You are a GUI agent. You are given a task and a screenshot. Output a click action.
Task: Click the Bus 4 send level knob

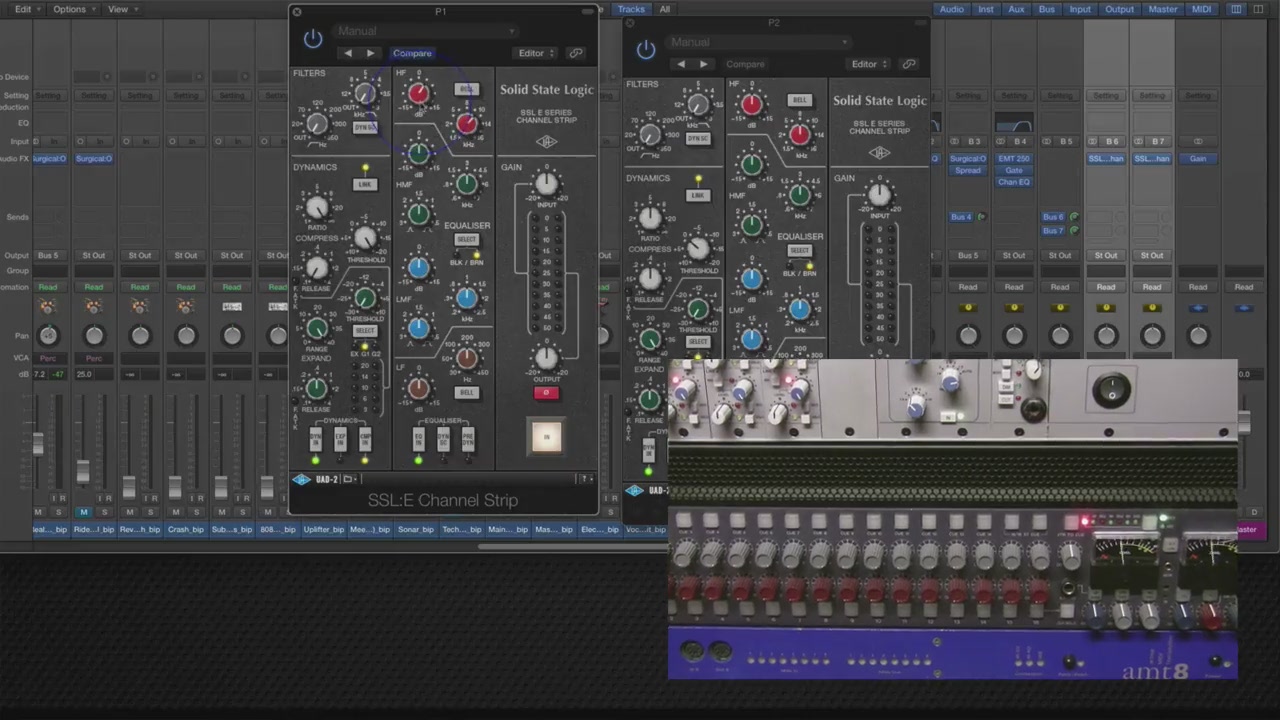click(981, 217)
